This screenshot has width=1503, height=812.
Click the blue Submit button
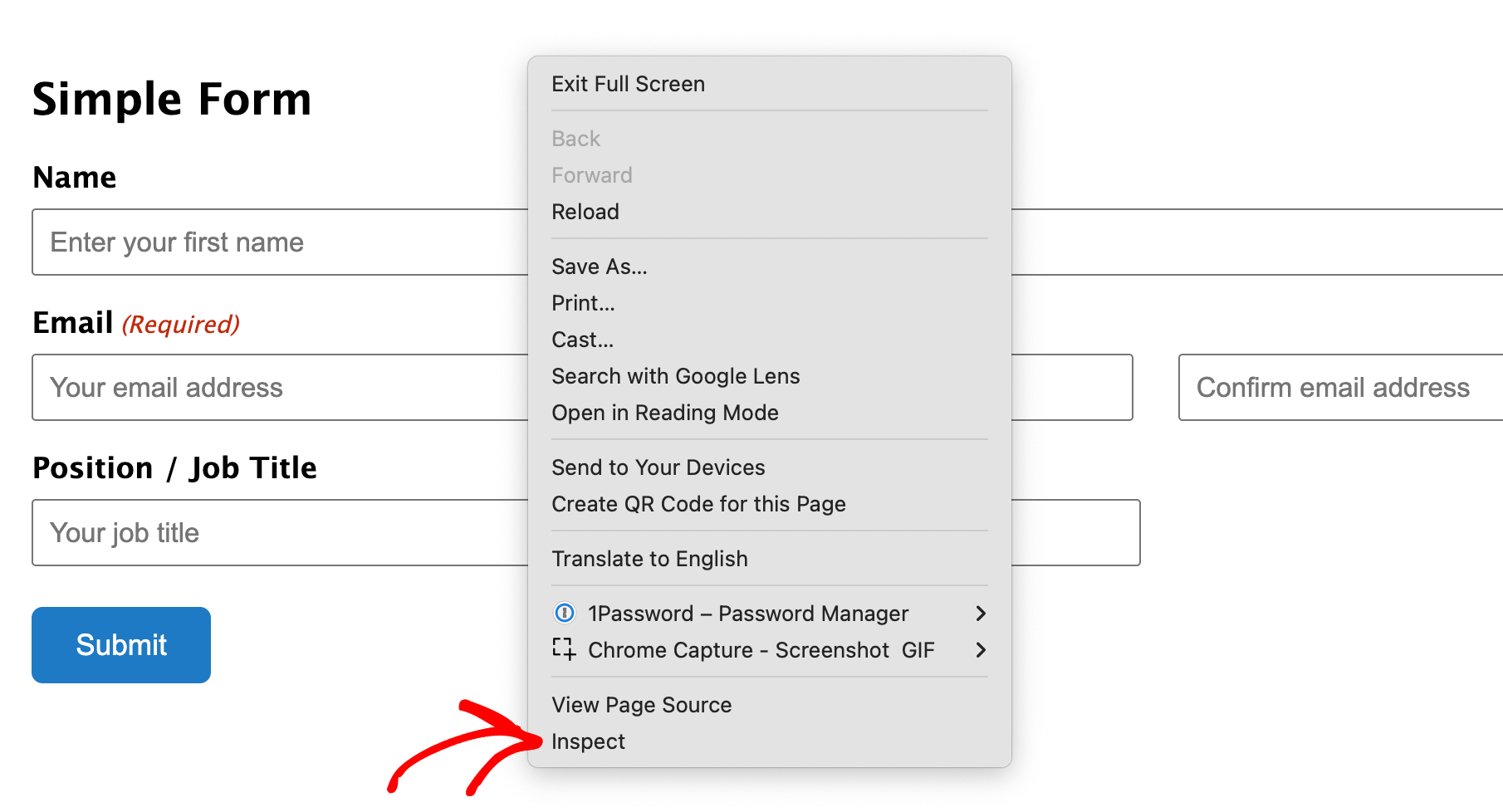click(x=121, y=645)
